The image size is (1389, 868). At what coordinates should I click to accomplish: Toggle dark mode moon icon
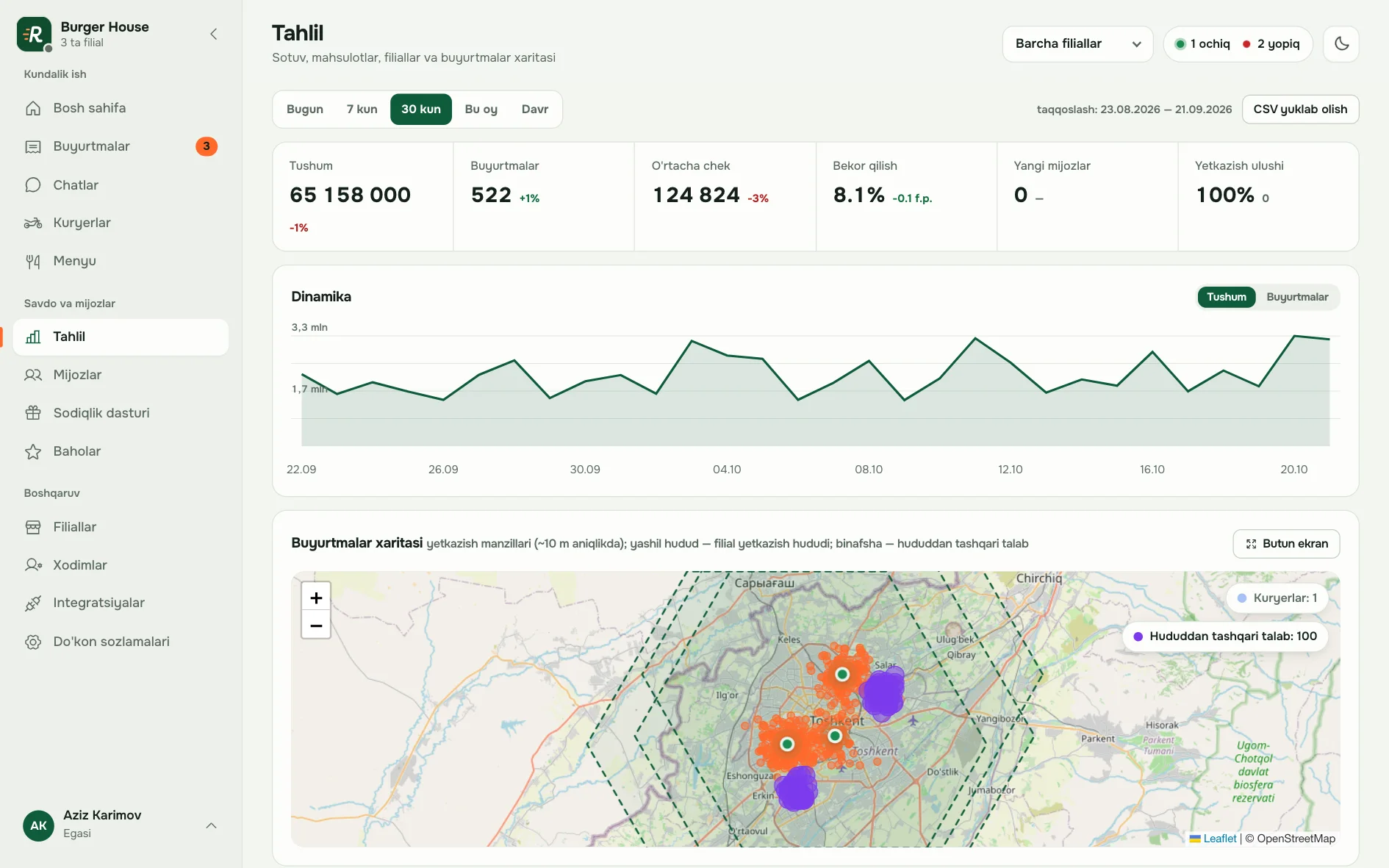click(x=1341, y=44)
